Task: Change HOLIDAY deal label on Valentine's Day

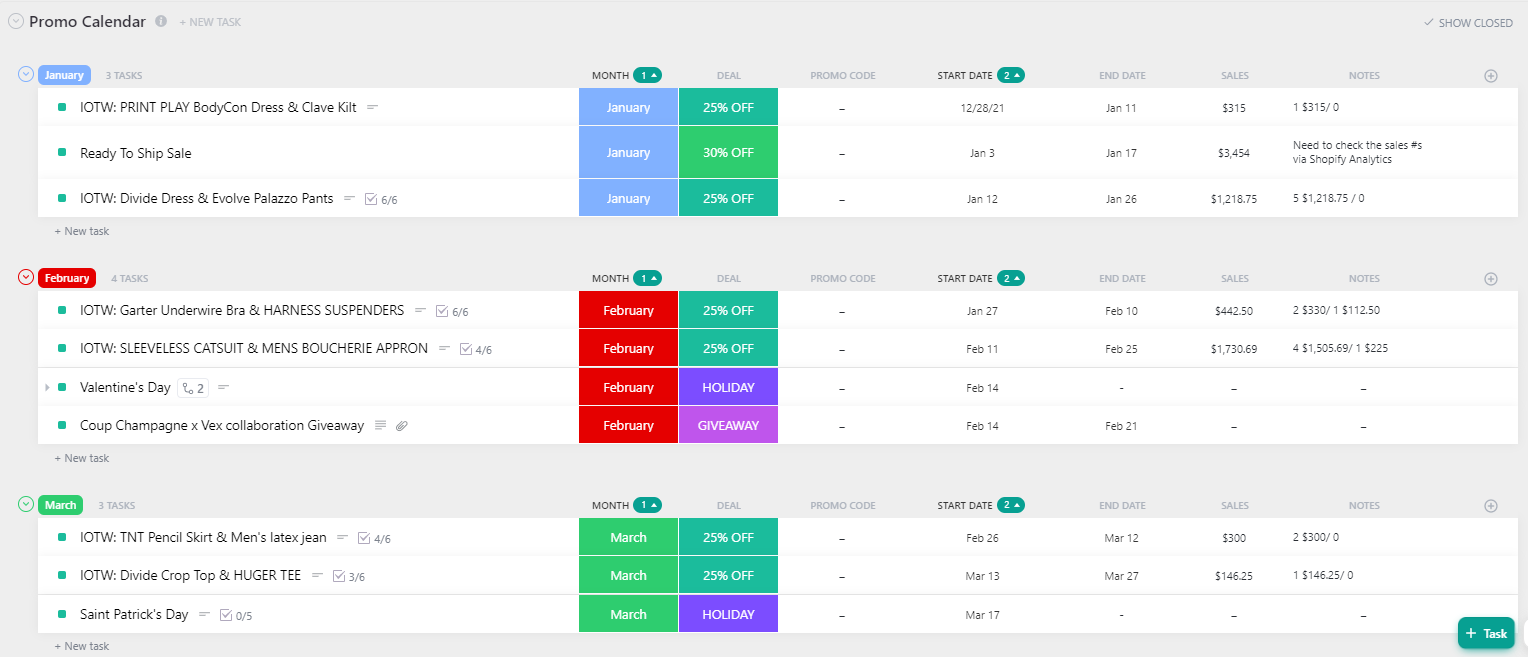Action: tap(728, 387)
